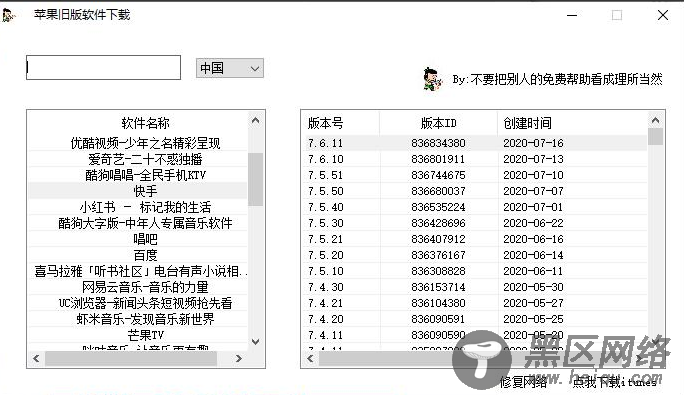Click the software list vertical scrollbar thumb
This screenshot has height=395, width=684.
(256, 179)
